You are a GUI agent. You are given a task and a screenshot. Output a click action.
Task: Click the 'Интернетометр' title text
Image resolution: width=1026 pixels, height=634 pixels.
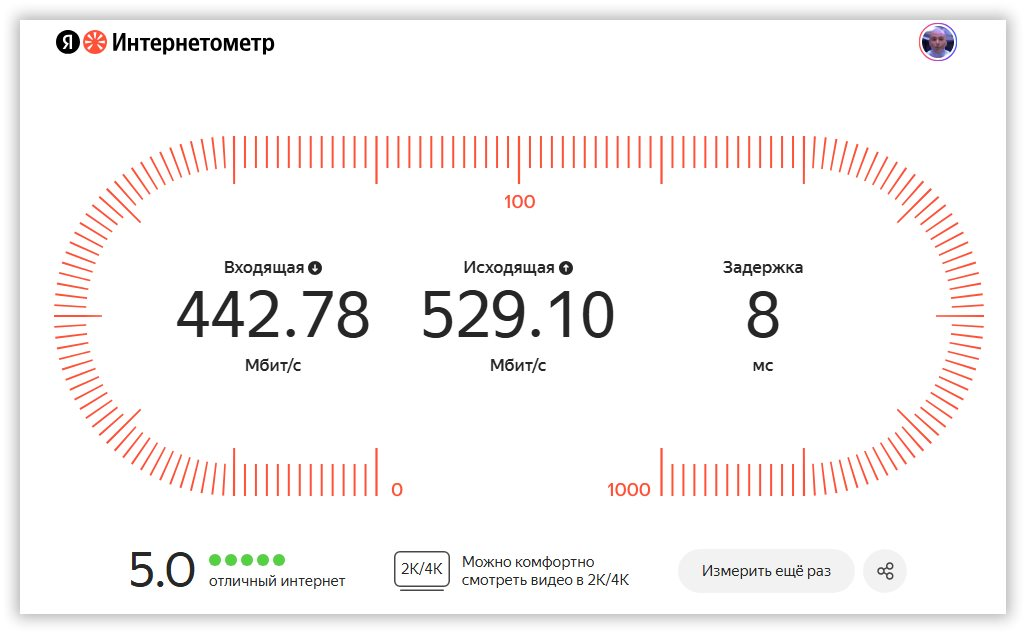point(193,43)
